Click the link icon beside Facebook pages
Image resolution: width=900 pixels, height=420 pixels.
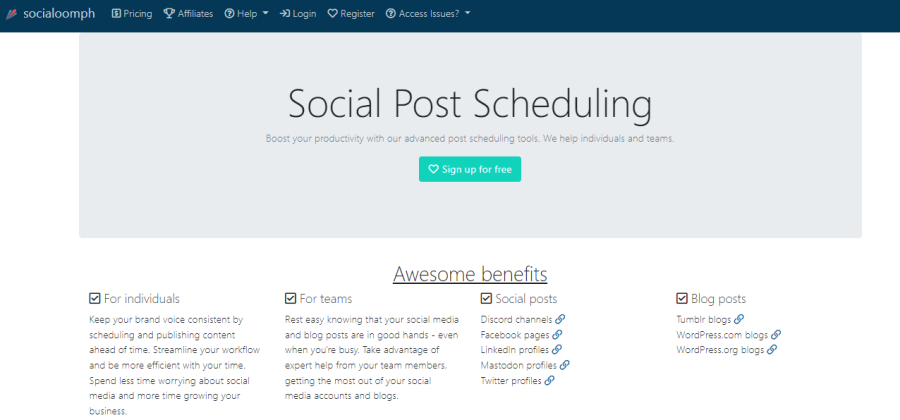pos(557,335)
